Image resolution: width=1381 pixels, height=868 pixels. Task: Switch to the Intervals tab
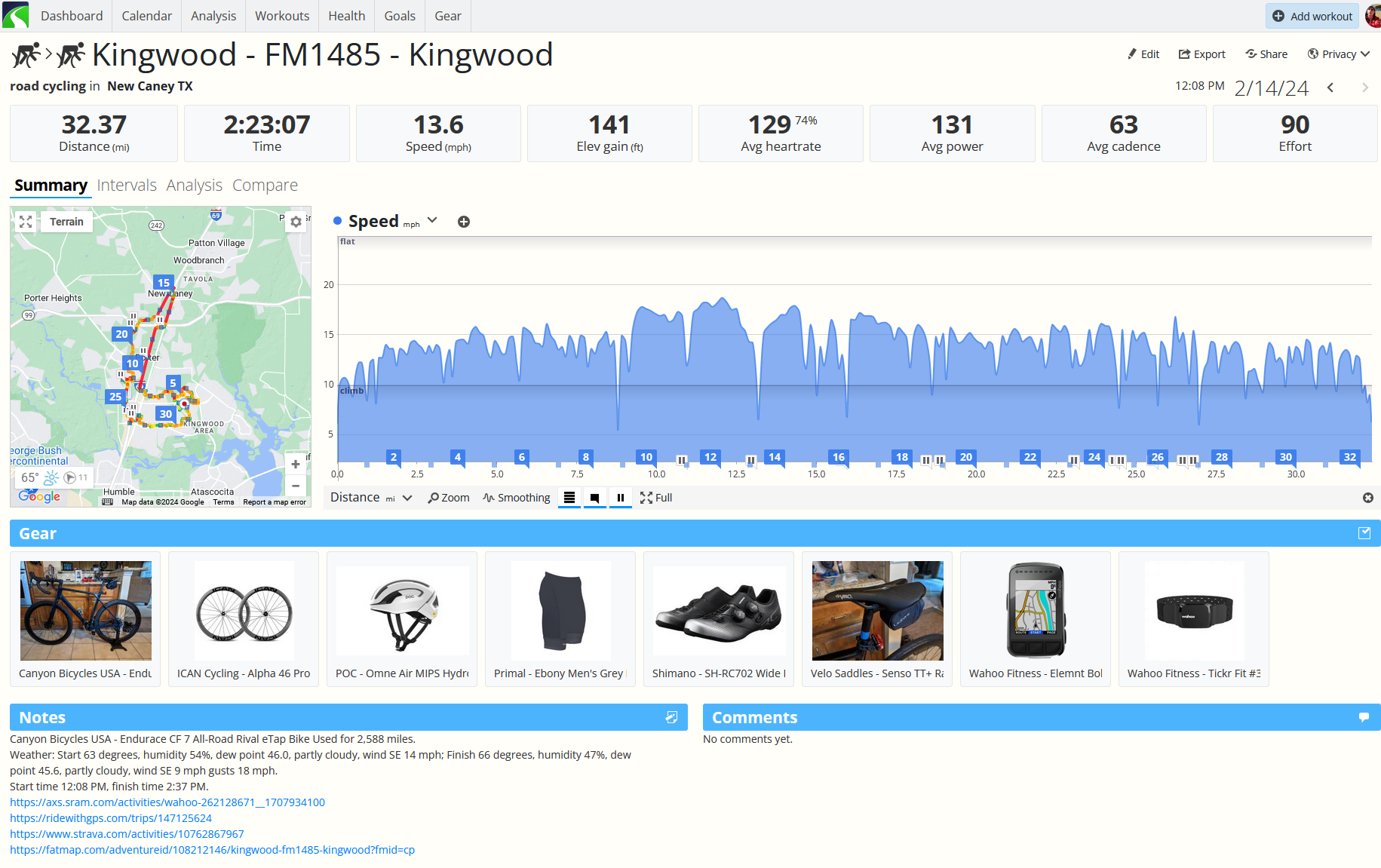(127, 186)
